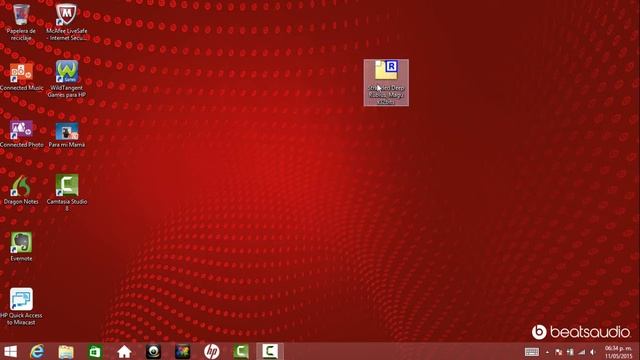Switch to the active Camtasia recorder taskbar icon

(270, 351)
